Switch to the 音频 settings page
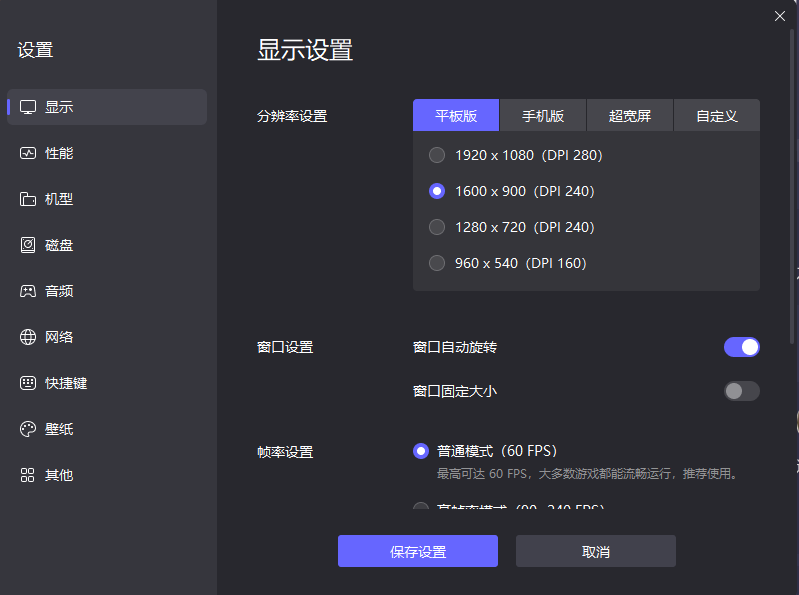Image resolution: width=799 pixels, height=595 pixels. point(107,291)
